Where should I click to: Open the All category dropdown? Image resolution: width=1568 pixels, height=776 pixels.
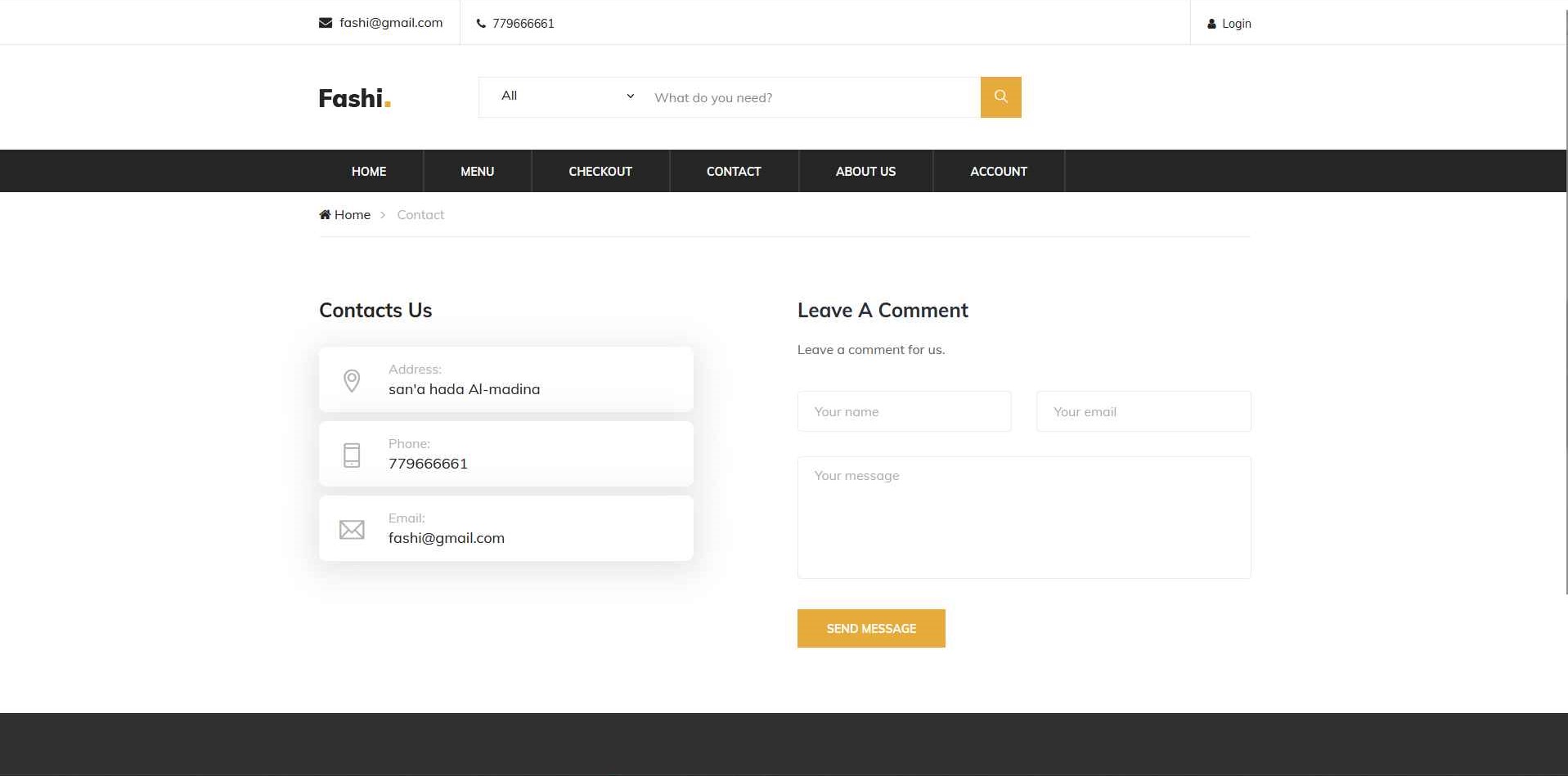click(565, 96)
